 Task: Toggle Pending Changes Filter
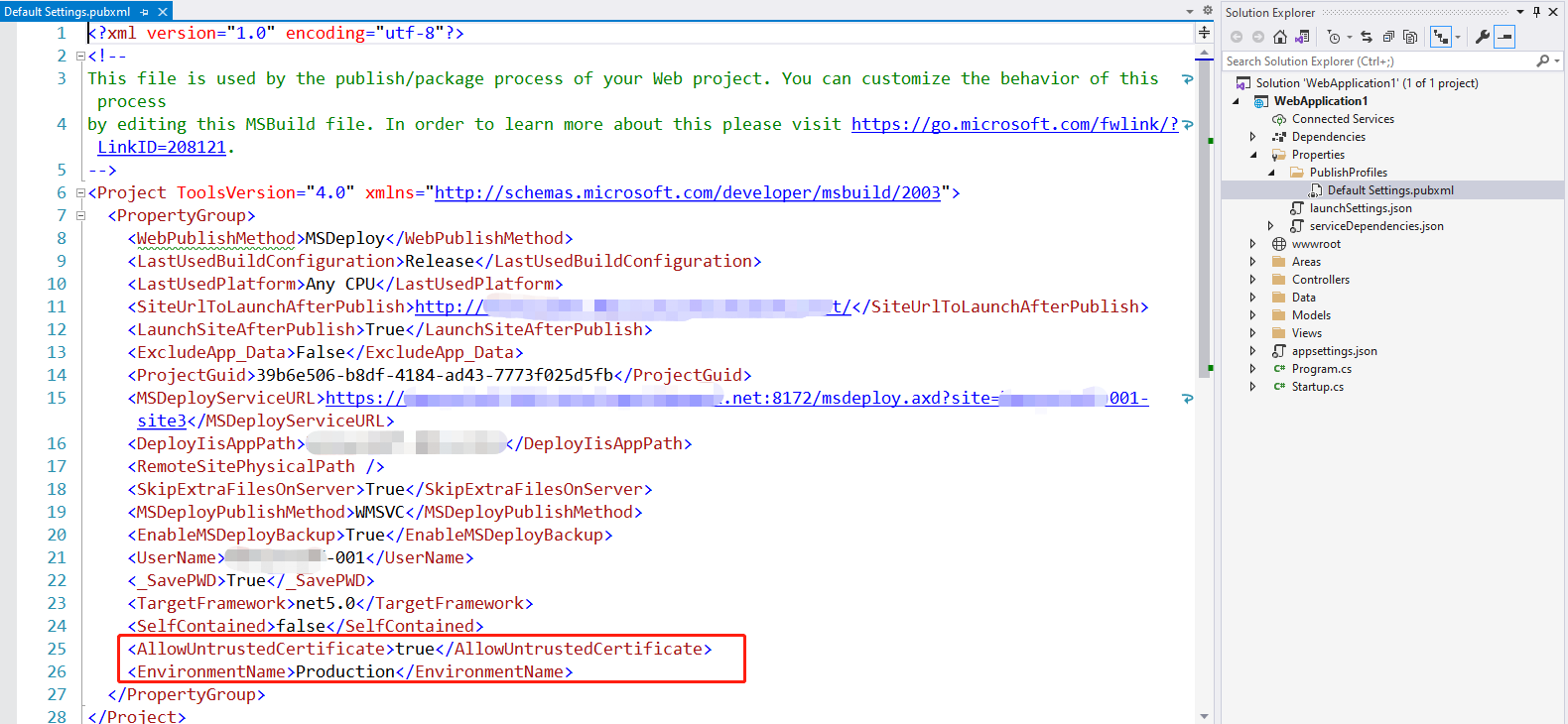point(1333,37)
